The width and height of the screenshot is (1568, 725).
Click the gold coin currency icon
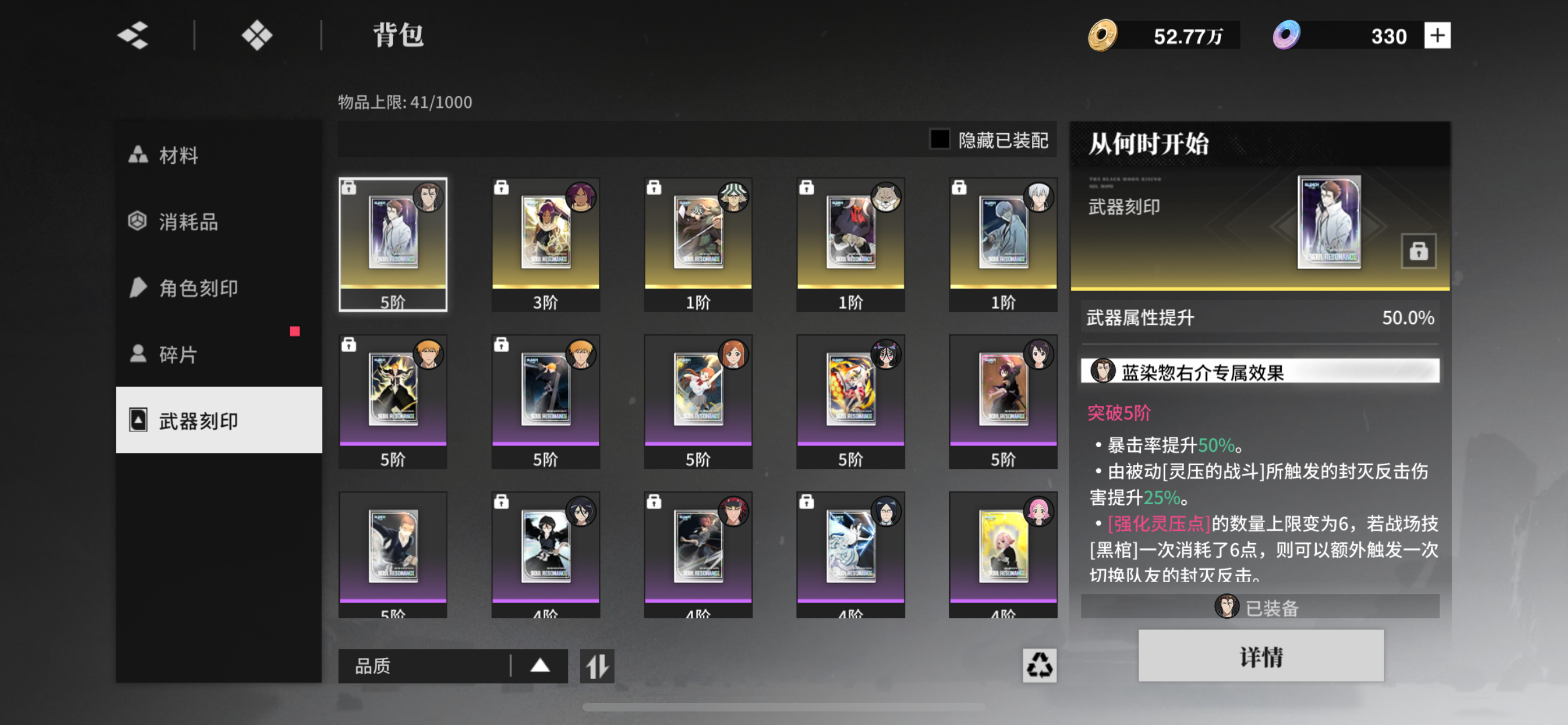pyautogui.click(x=1102, y=36)
